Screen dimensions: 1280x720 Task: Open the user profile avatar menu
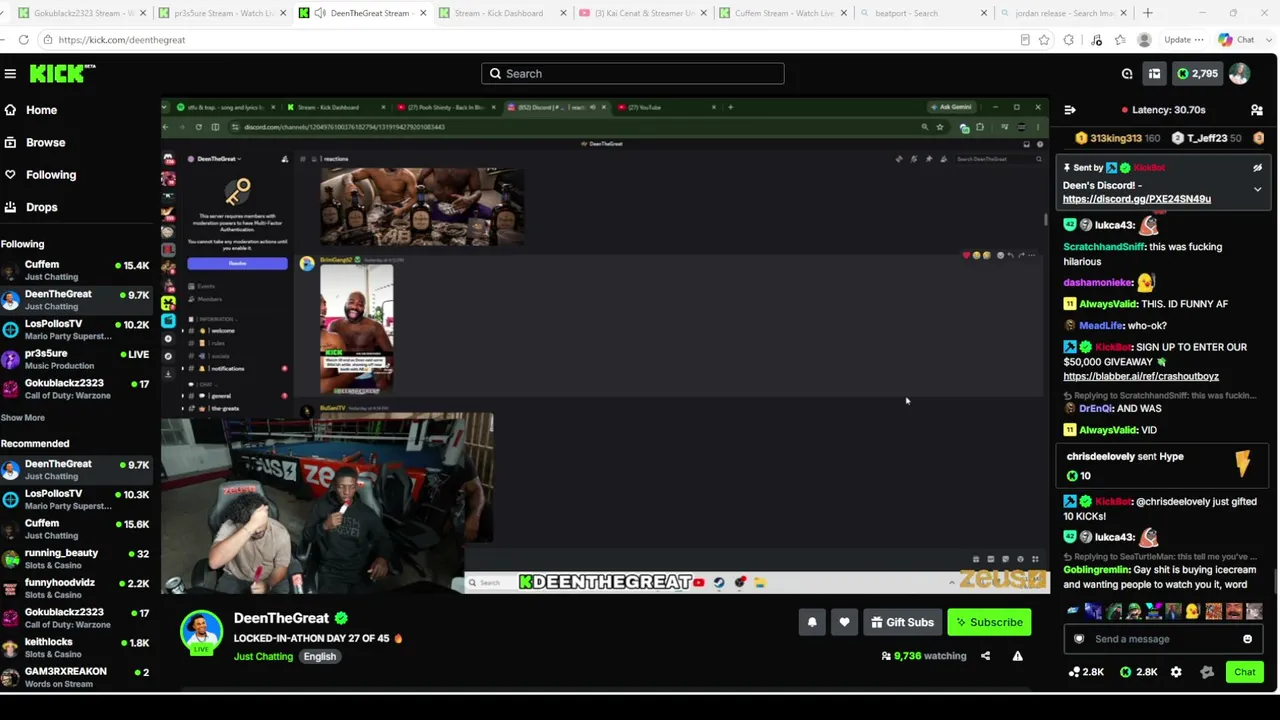(x=1239, y=73)
